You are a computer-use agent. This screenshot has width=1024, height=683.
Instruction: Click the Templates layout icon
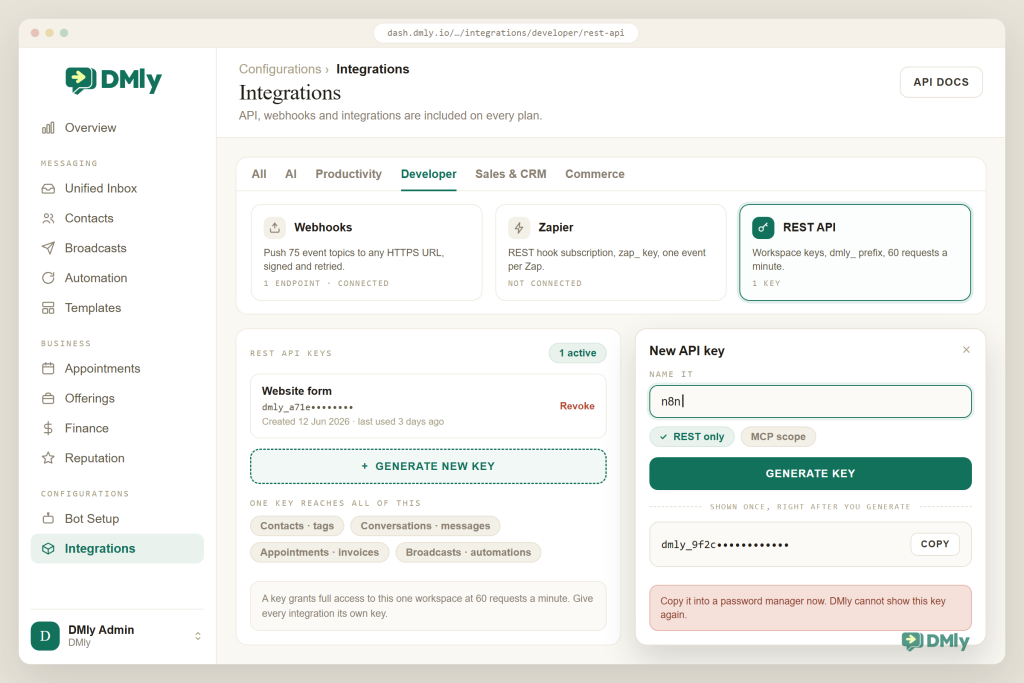tap(48, 308)
